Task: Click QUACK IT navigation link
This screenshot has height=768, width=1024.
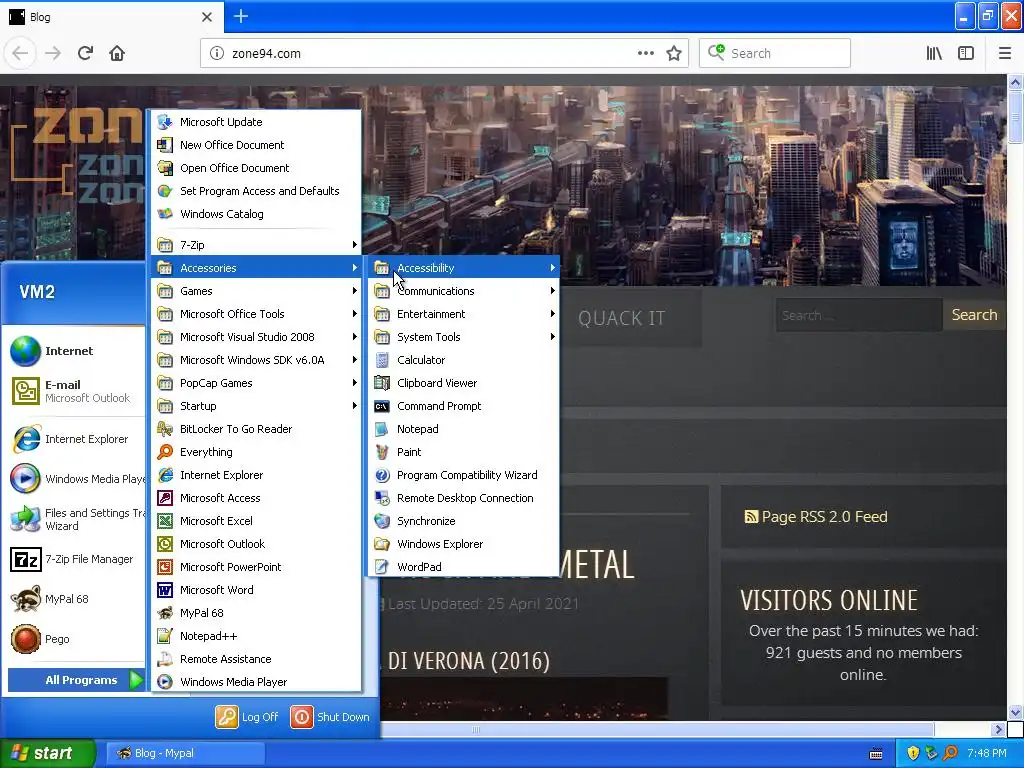Action: 621,318
